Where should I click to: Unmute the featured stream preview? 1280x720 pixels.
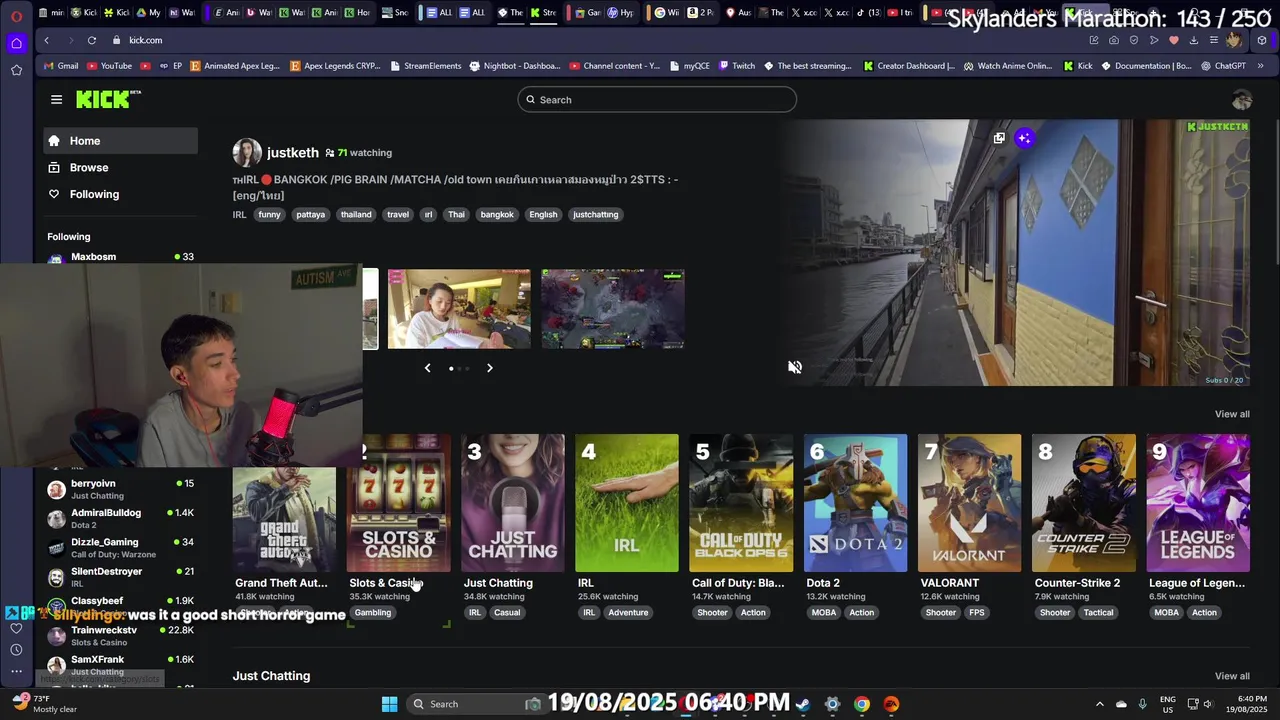click(795, 367)
